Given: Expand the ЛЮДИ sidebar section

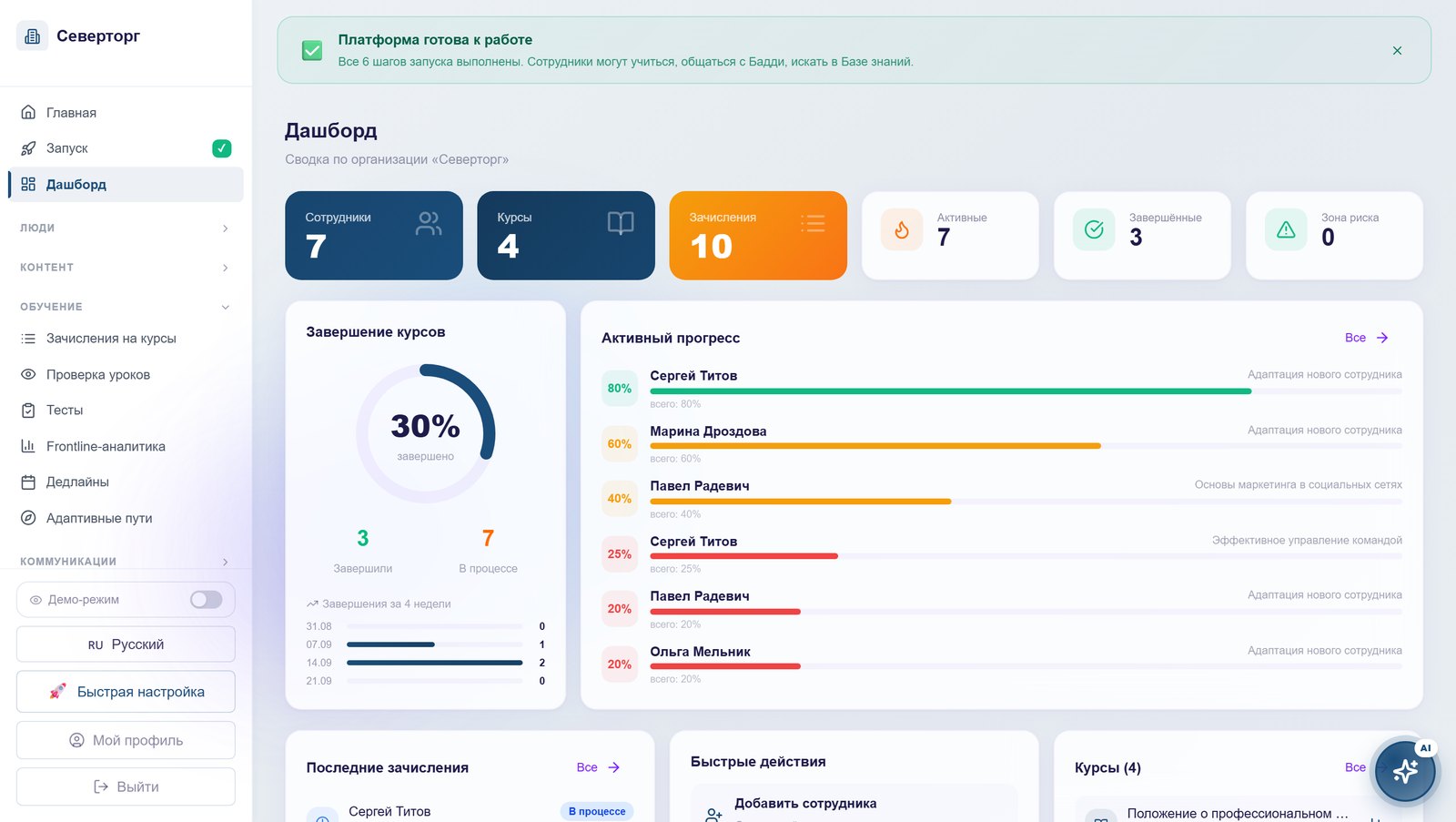Looking at the screenshot, I should (x=126, y=228).
